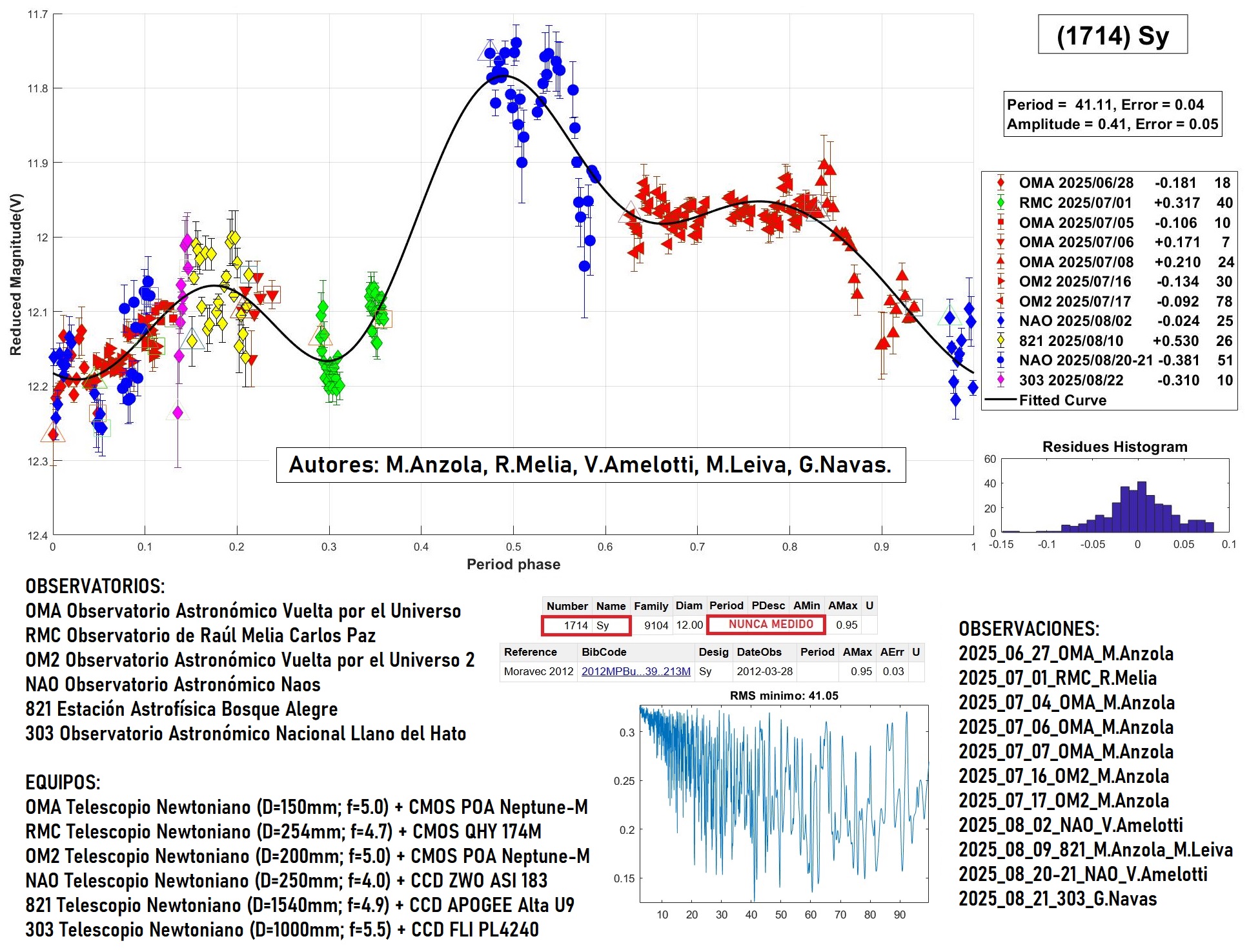
Task: Click the blue diamond NAO 2025/08/02 legend marker
Action: 1000,321
